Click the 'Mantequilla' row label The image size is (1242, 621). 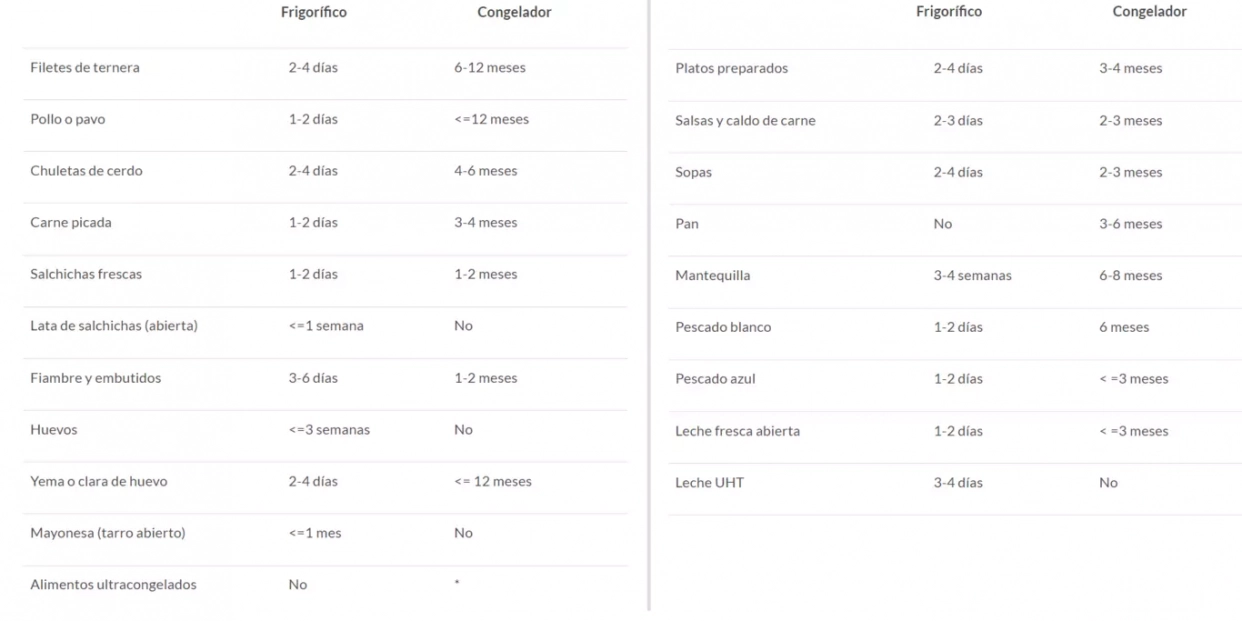tap(713, 276)
